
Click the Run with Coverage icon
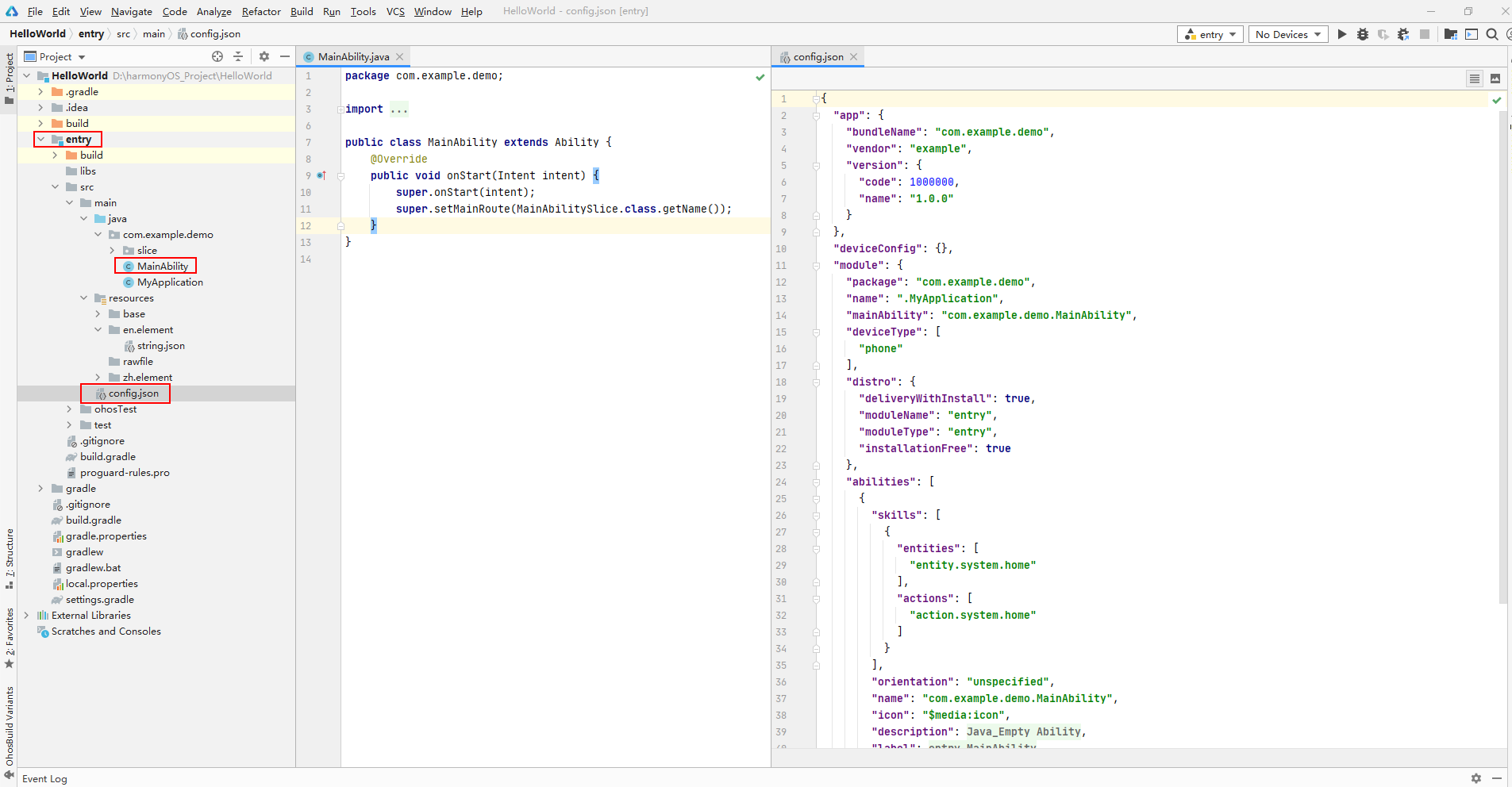(1383, 34)
